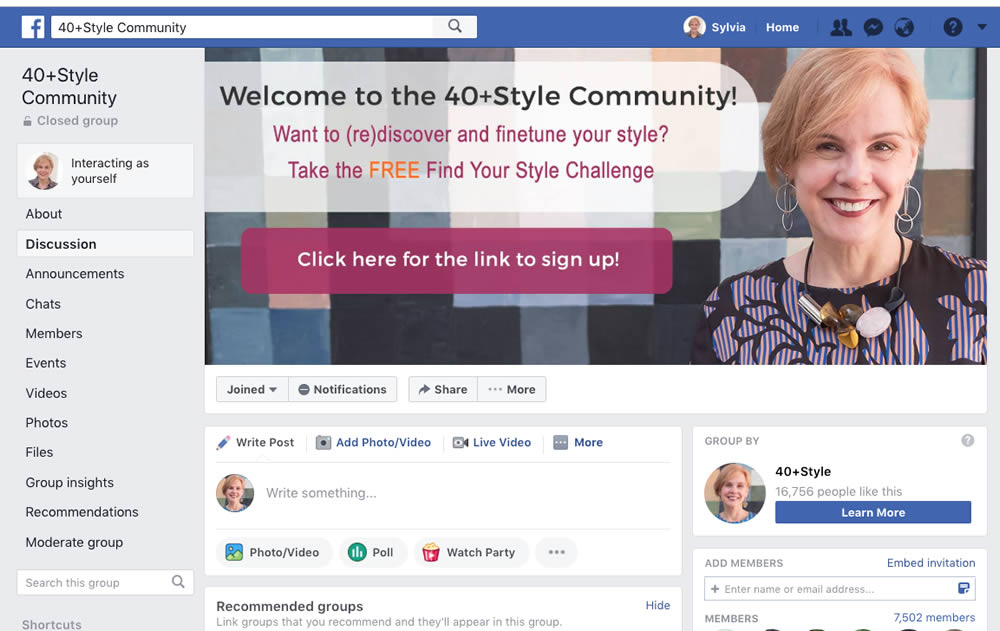Click the sign up link banner button
This screenshot has height=631, width=1000.
click(x=457, y=260)
